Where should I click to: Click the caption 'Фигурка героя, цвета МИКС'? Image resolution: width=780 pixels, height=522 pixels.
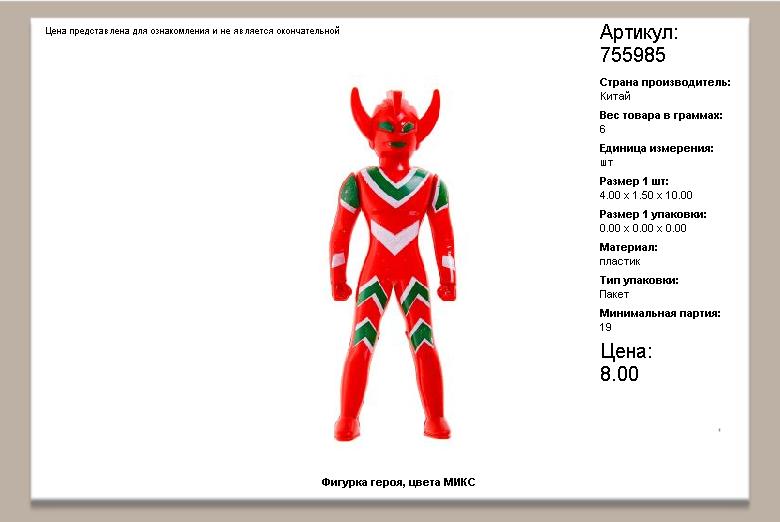coord(398,482)
